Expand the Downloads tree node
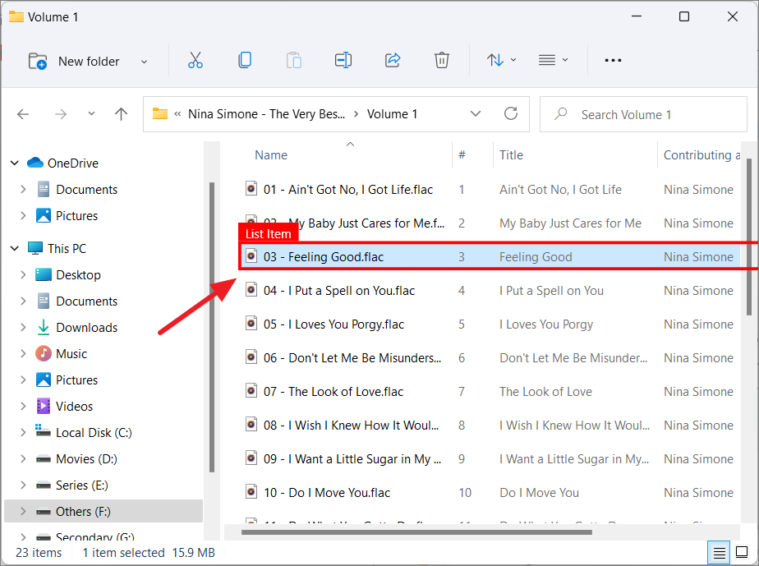The width and height of the screenshot is (759, 566). pos(23,327)
